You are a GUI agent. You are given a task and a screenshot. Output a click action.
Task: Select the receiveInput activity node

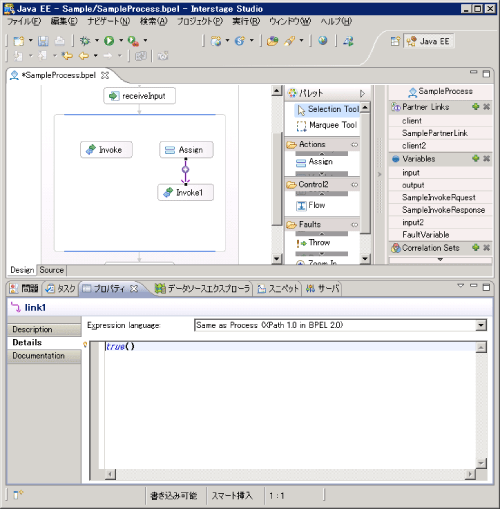point(139,96)
